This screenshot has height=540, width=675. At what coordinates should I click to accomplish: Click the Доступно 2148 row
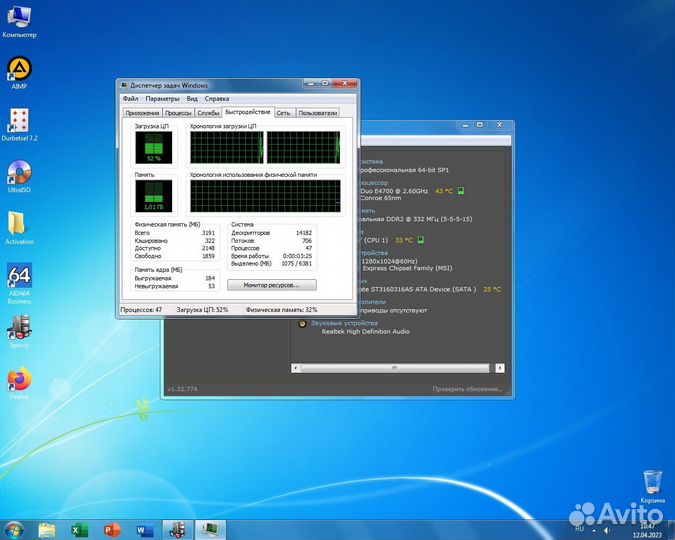click(174, 248)
